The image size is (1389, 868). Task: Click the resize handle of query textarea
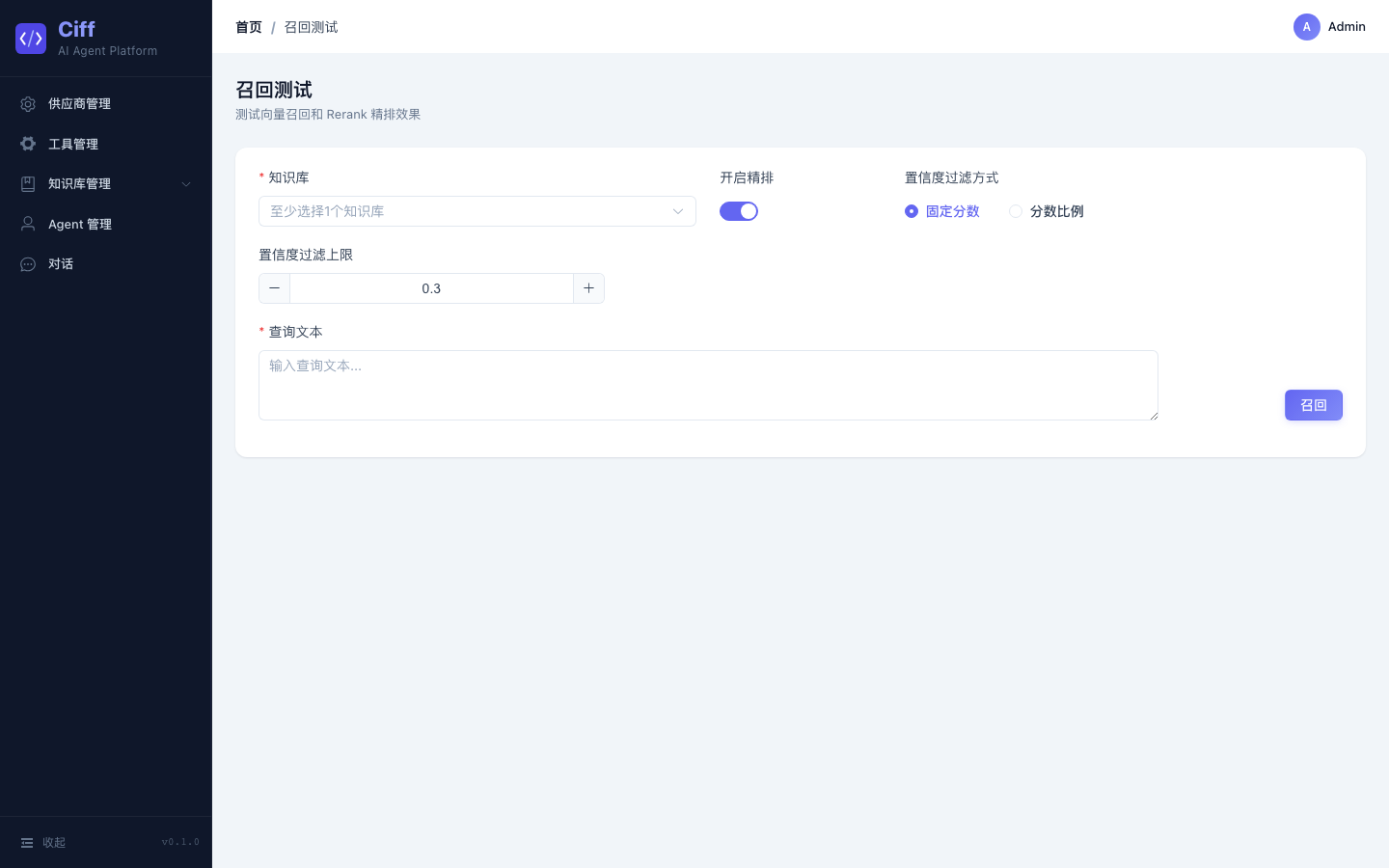[1153, 415]
